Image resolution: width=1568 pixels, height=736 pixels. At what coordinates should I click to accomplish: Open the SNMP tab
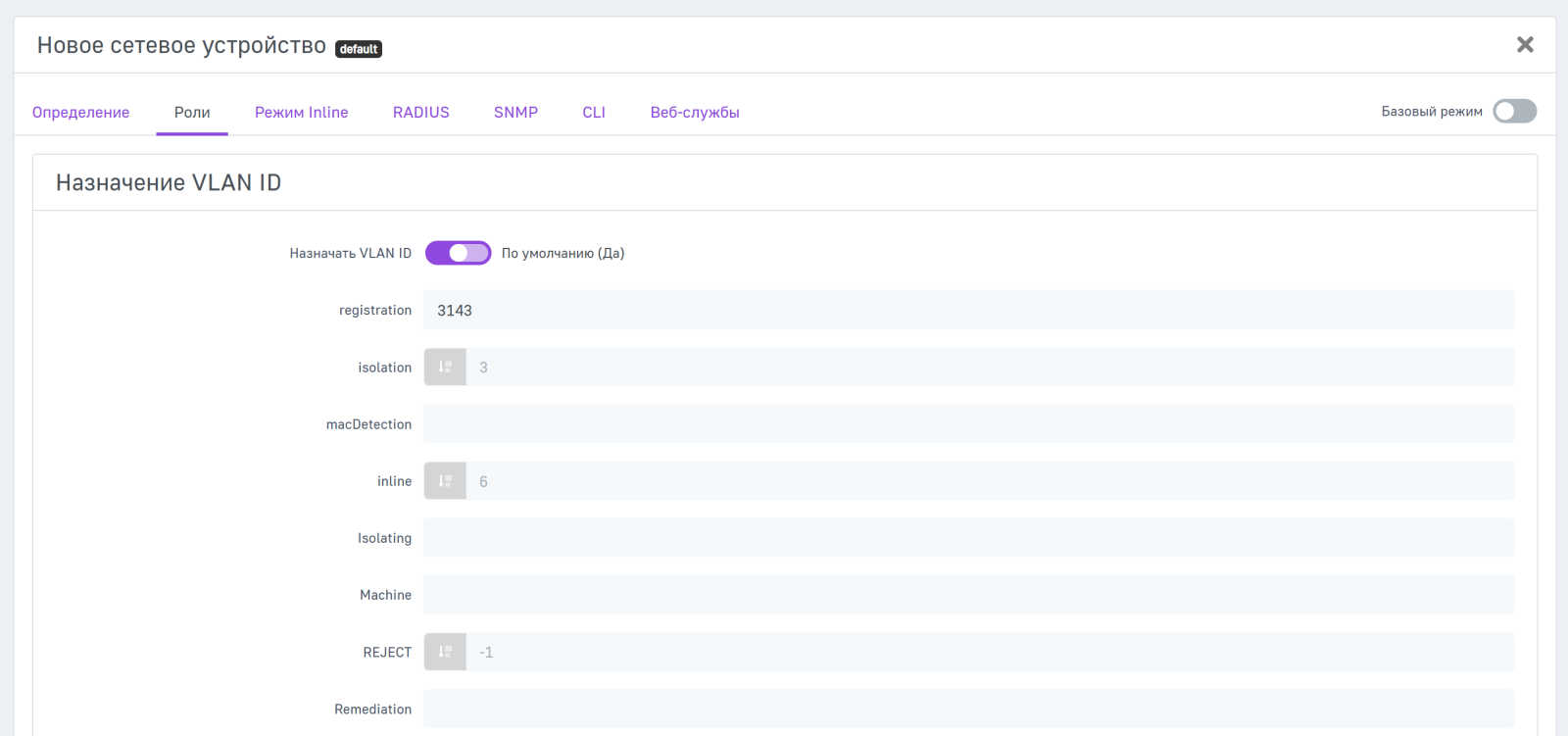coord(515,113)
